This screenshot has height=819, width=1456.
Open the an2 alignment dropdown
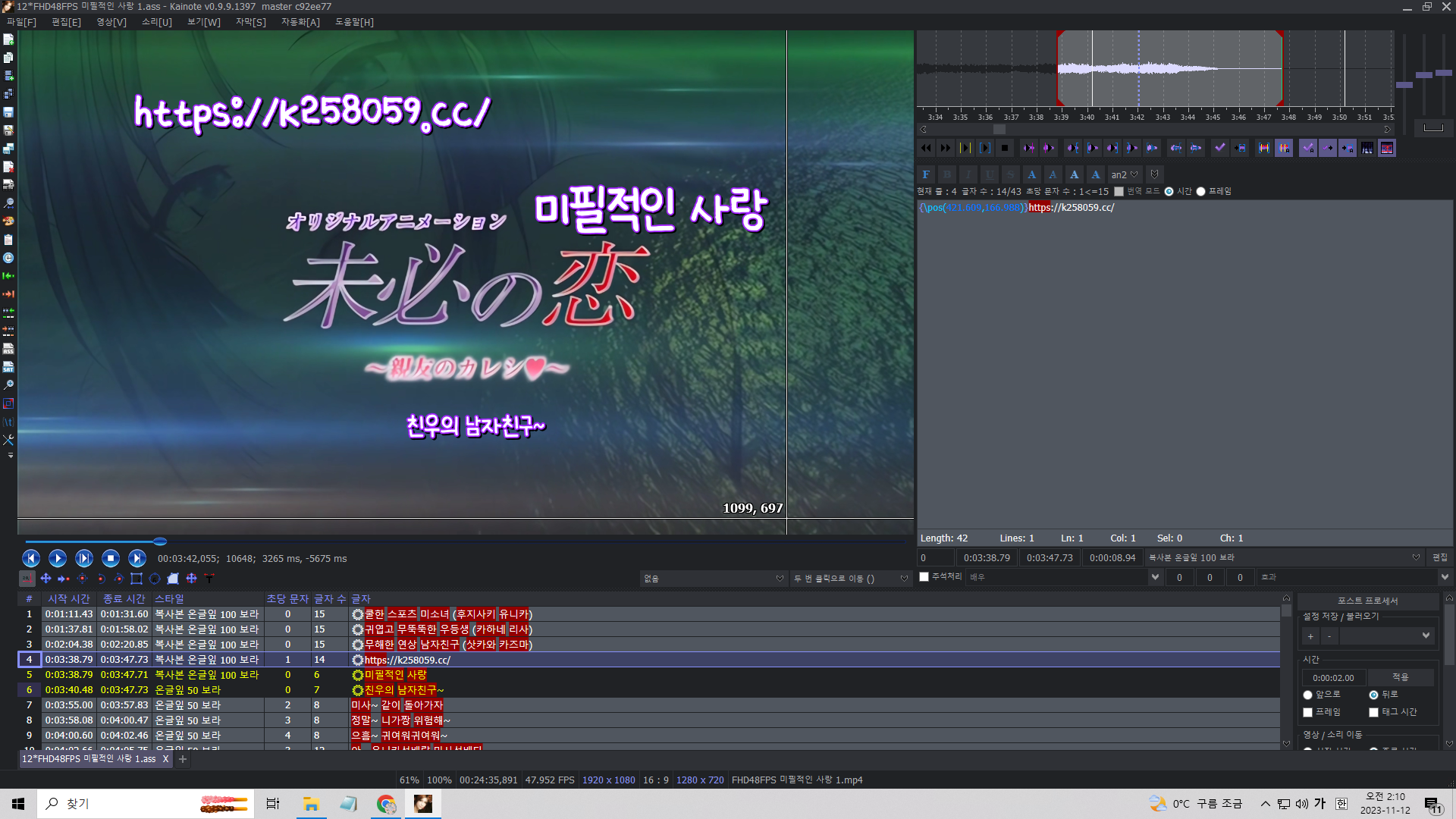click(1125, 174)
